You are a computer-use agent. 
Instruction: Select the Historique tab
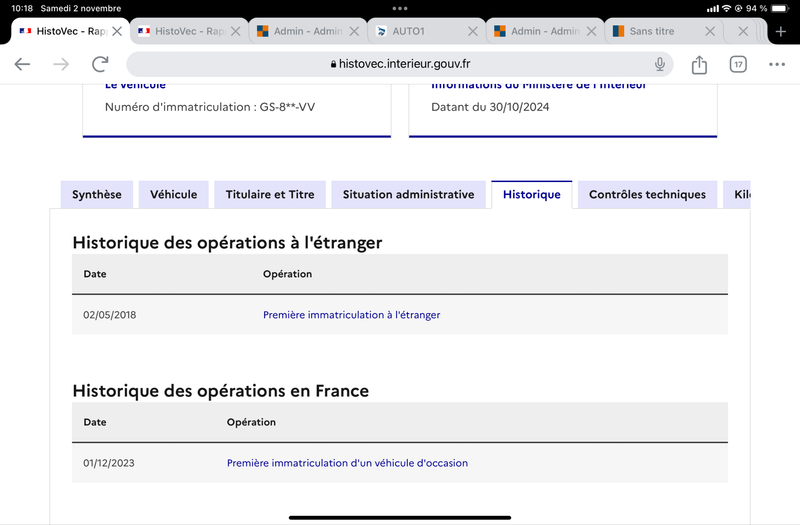click(x=532, y=194)
